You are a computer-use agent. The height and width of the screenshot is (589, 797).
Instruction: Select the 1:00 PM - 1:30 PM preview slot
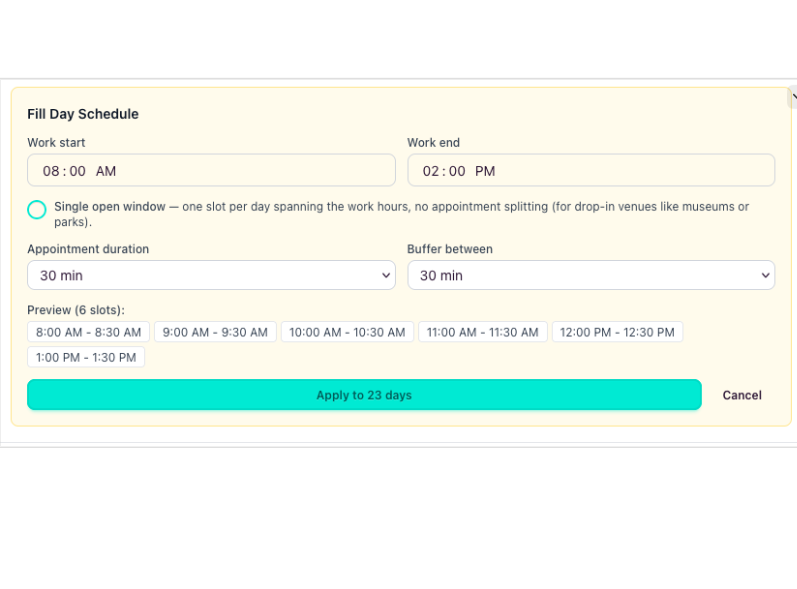[86, 357]
